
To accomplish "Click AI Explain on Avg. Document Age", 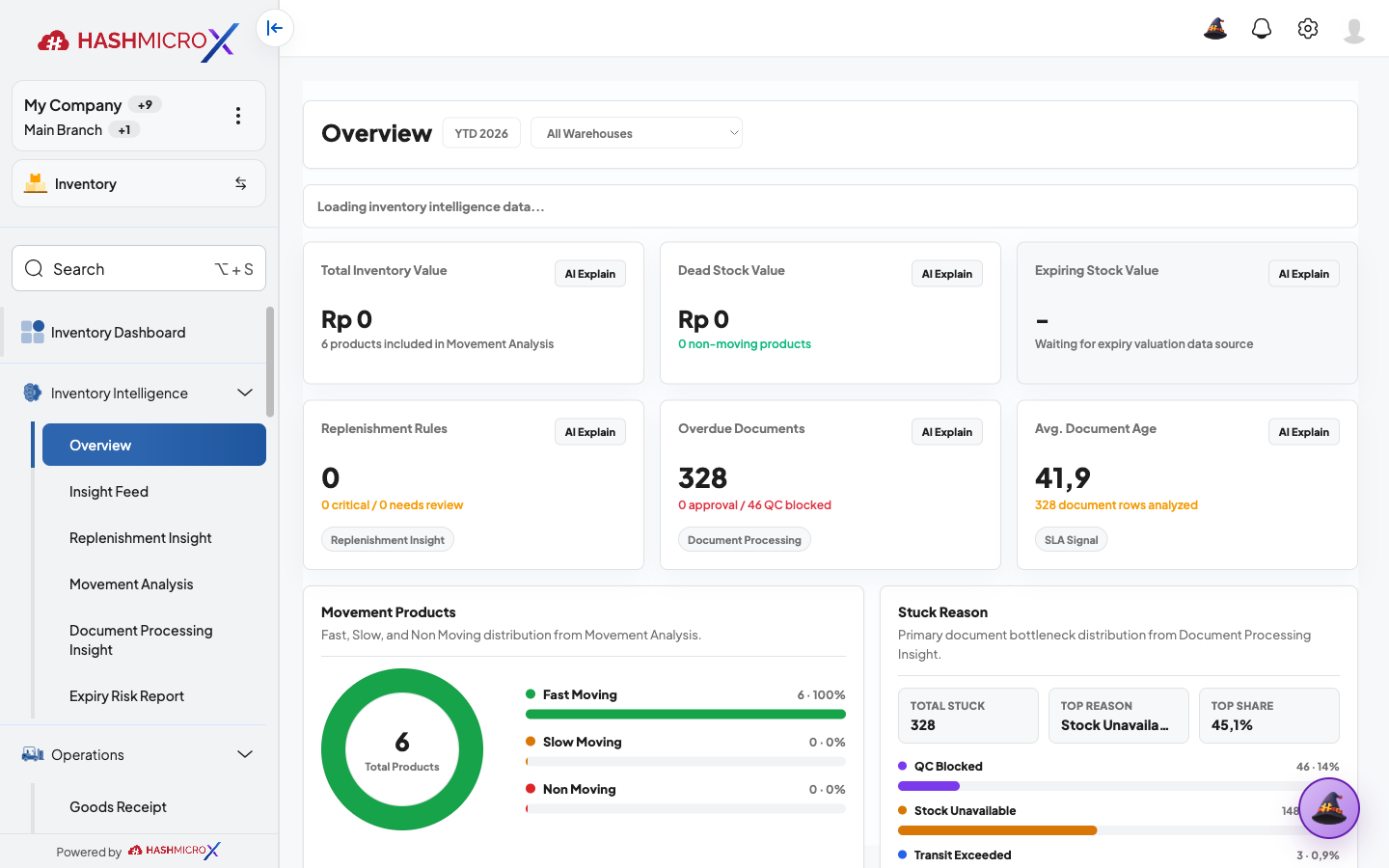I will 1304,432.
